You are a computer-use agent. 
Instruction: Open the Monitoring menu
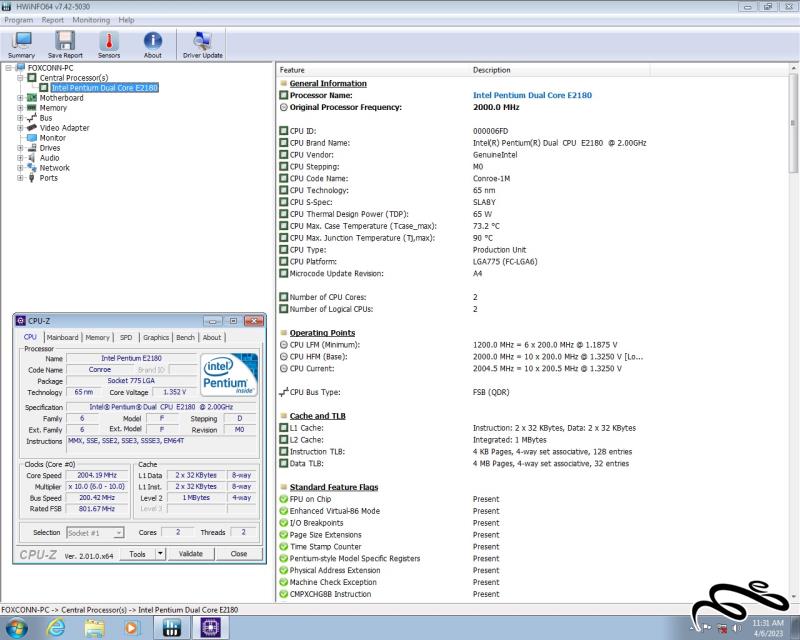pos(91,20)
